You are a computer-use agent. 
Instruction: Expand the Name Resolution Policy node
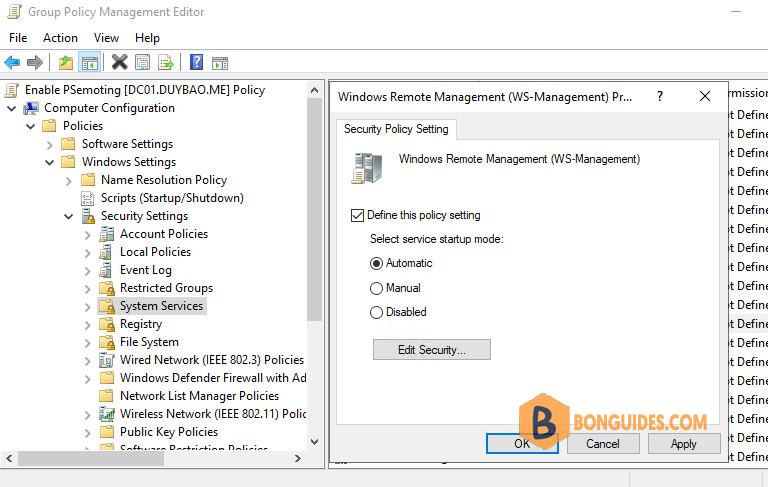pos(69,181)
